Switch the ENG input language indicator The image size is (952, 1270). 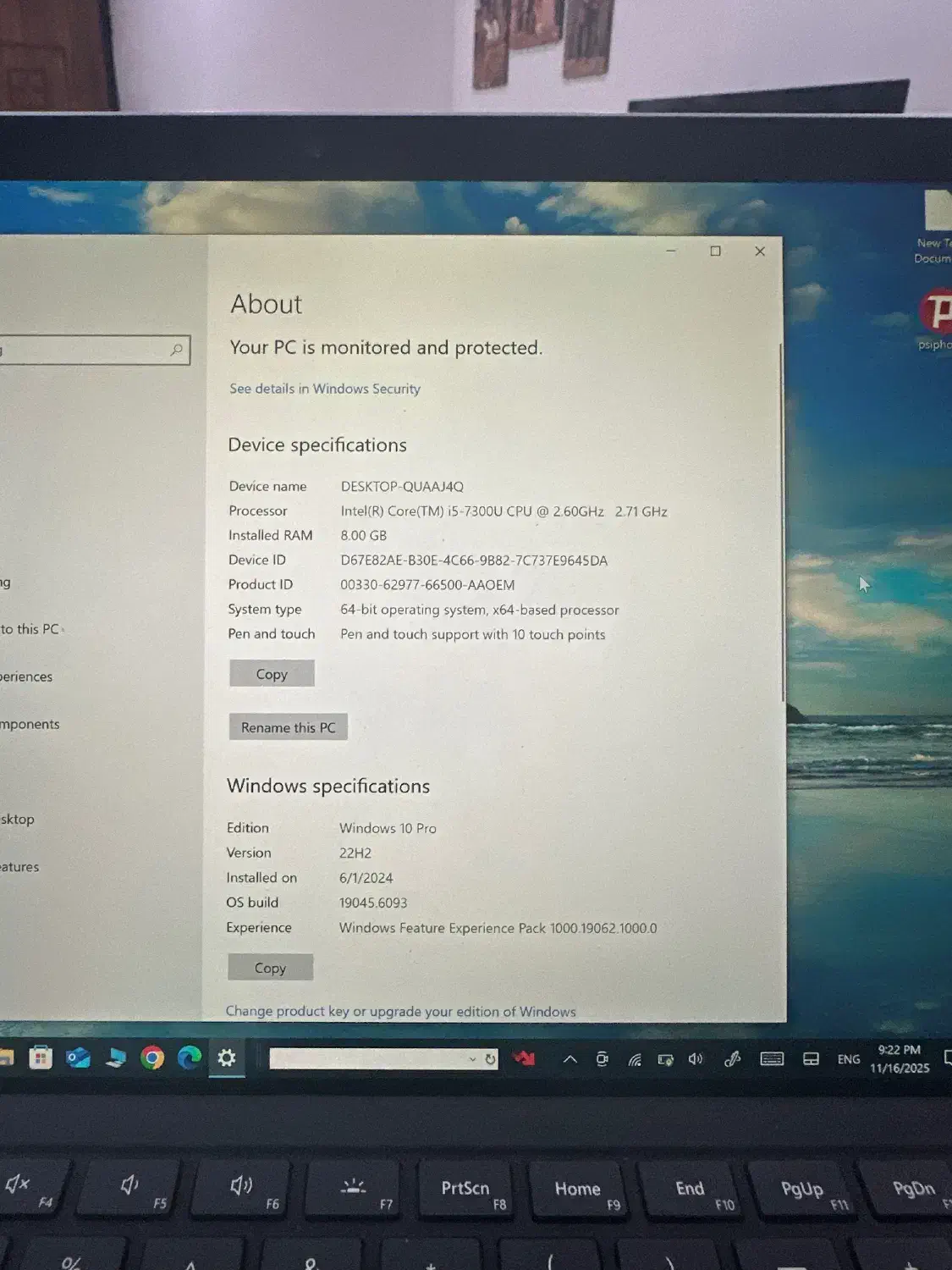pos(849,1059)
